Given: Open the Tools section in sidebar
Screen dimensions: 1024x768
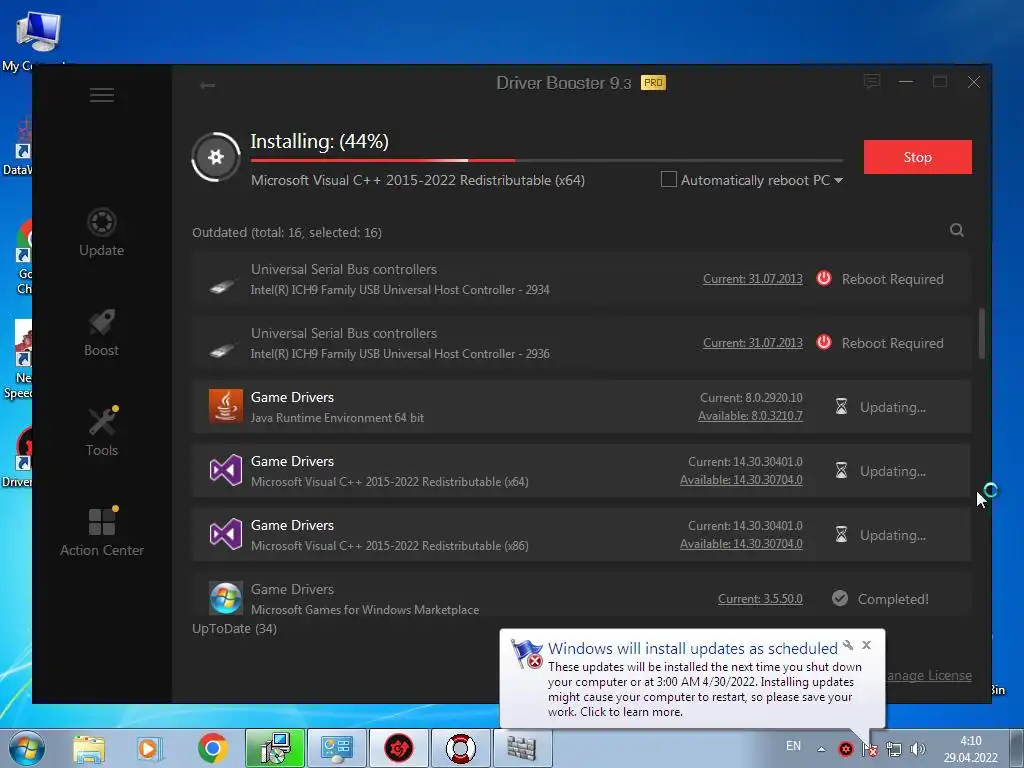Looking at the screenshot, I should point(102,432).
